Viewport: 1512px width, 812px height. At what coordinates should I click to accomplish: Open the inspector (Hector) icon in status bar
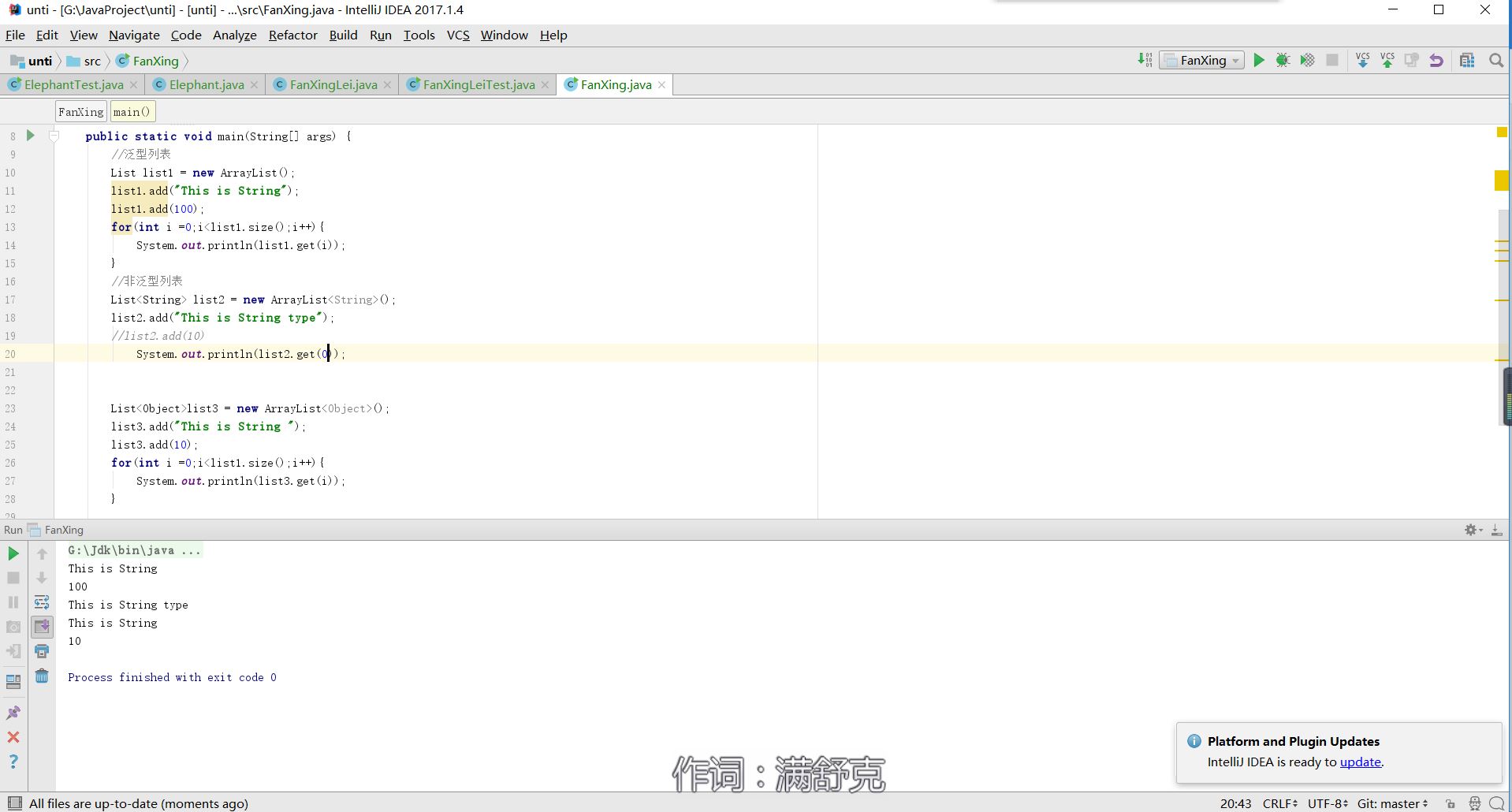click(1474, 804)
